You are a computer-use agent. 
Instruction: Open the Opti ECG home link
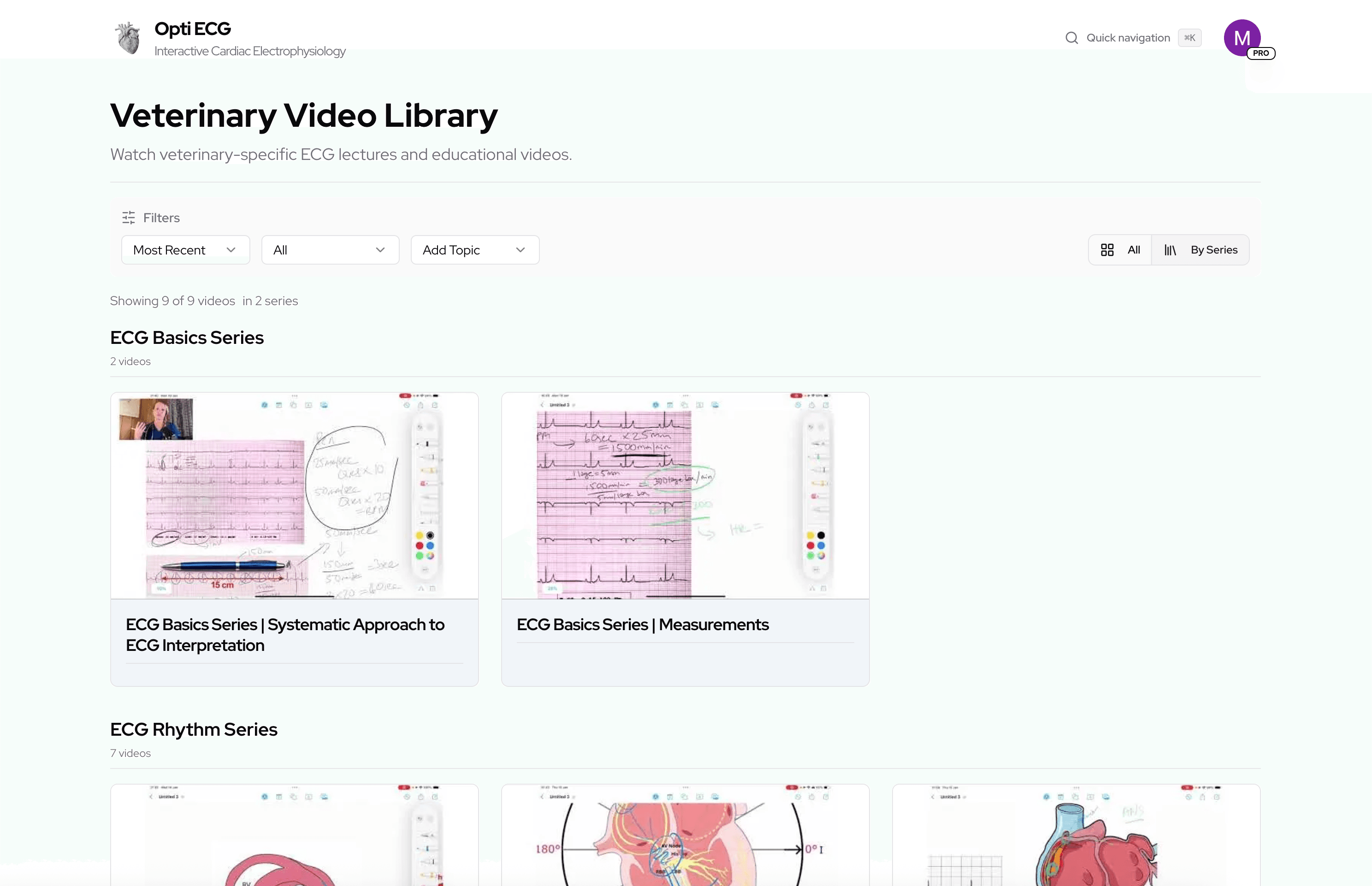click(192, 28)
